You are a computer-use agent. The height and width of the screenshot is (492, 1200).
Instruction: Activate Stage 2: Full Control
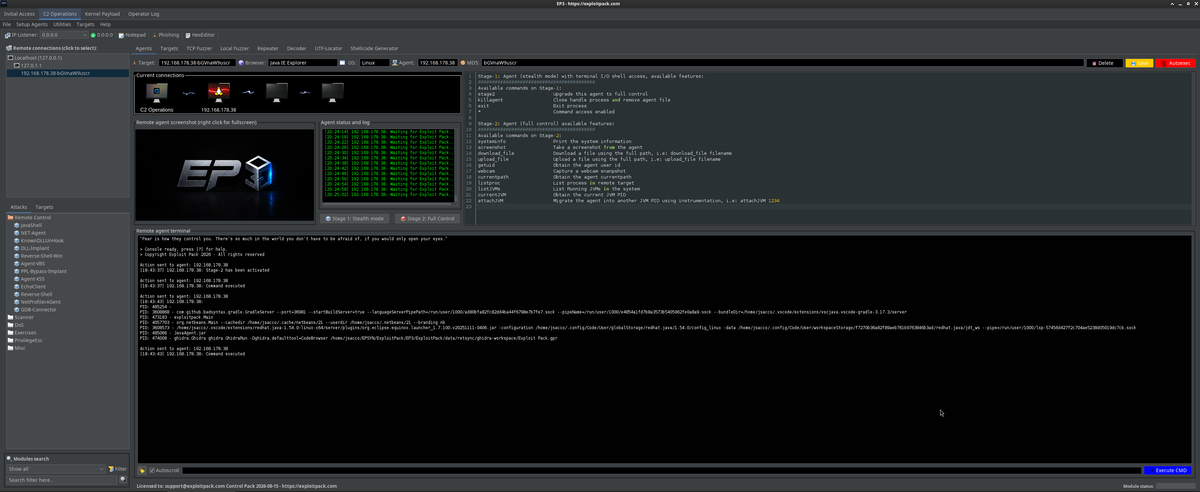[427, 218]
